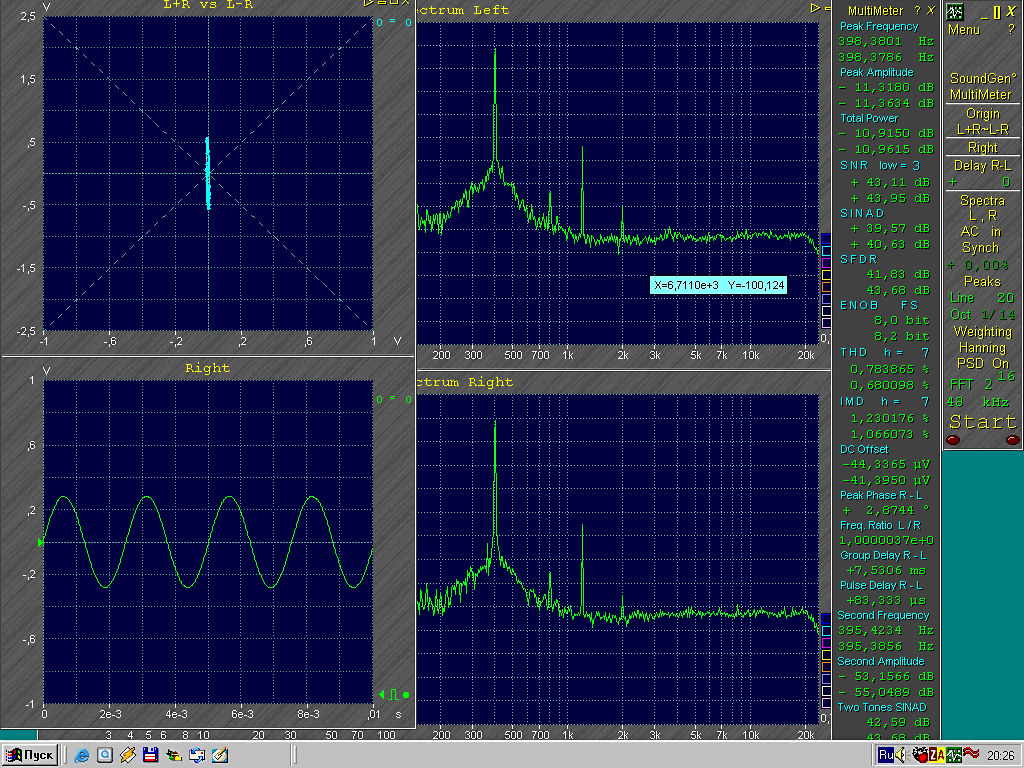Change the Hanning weighting window selection

tap(981, 348)
